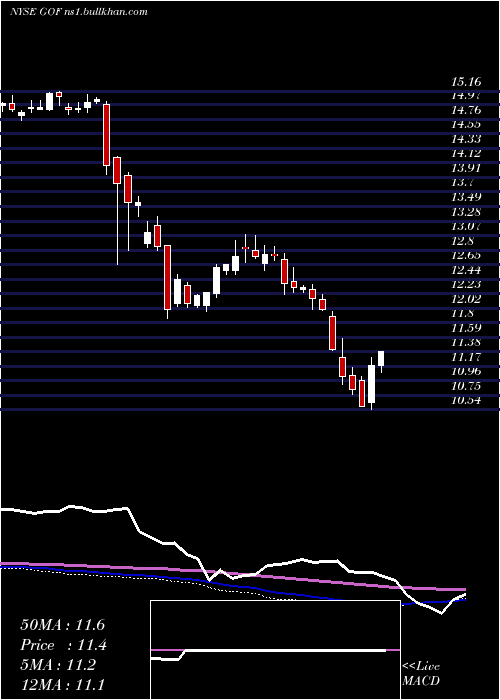Select the 13.91 price axis label

click(466, 168)
